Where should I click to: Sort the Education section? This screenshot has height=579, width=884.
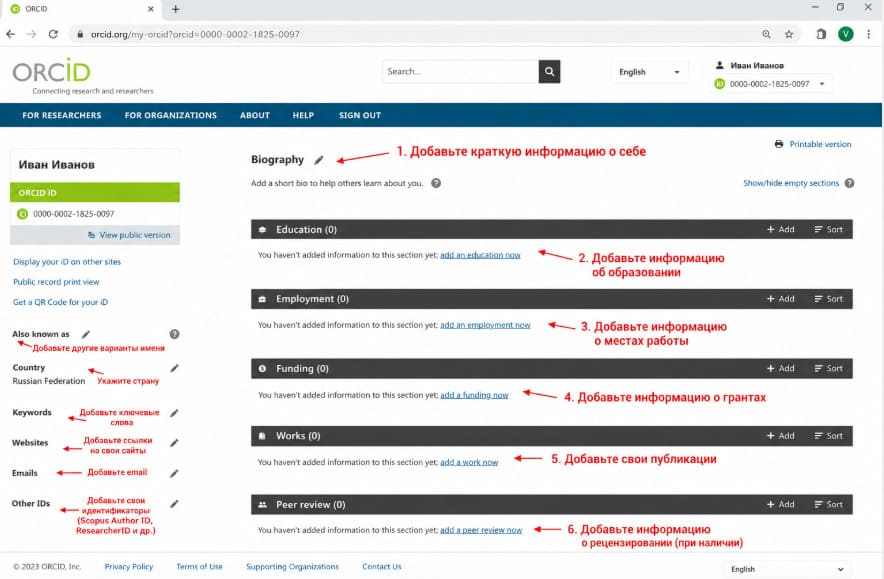829,229
